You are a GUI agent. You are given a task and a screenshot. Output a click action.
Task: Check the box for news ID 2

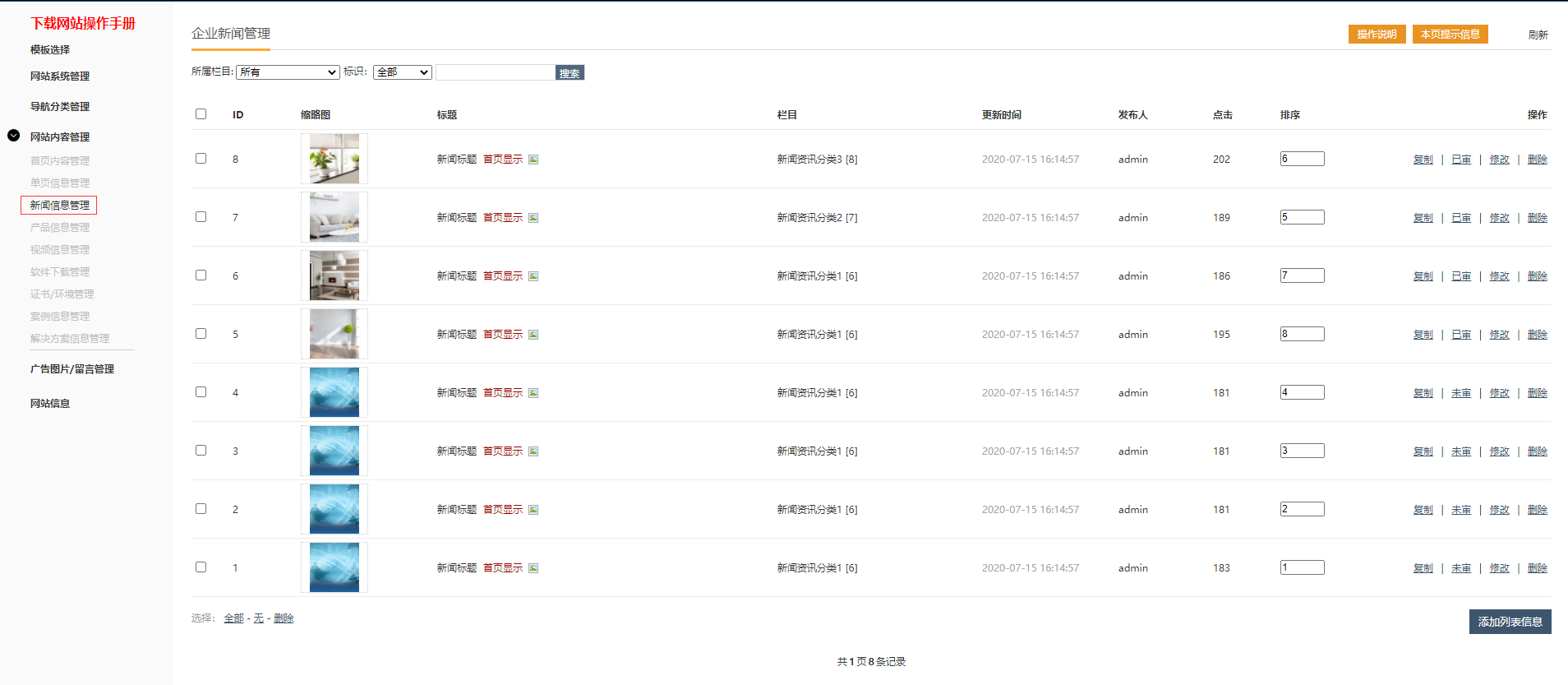pyautogui.click(x=201, y=508)
